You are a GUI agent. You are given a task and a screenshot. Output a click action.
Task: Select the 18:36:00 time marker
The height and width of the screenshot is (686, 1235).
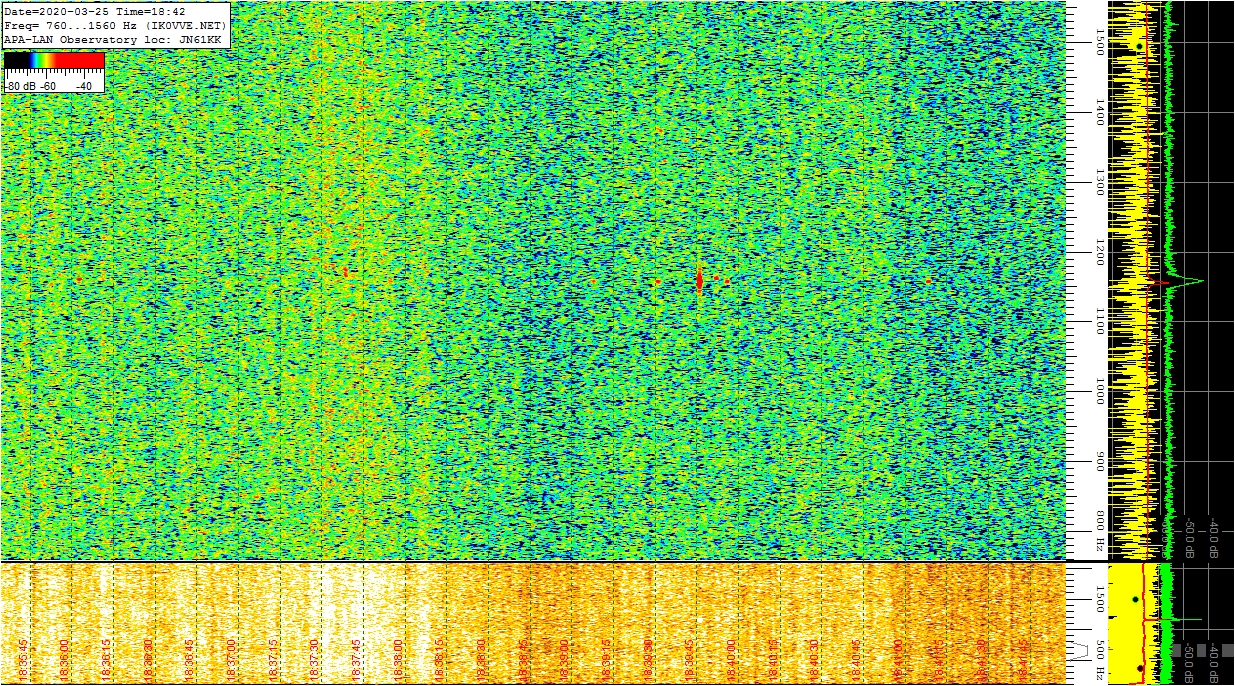pos(65,661)
